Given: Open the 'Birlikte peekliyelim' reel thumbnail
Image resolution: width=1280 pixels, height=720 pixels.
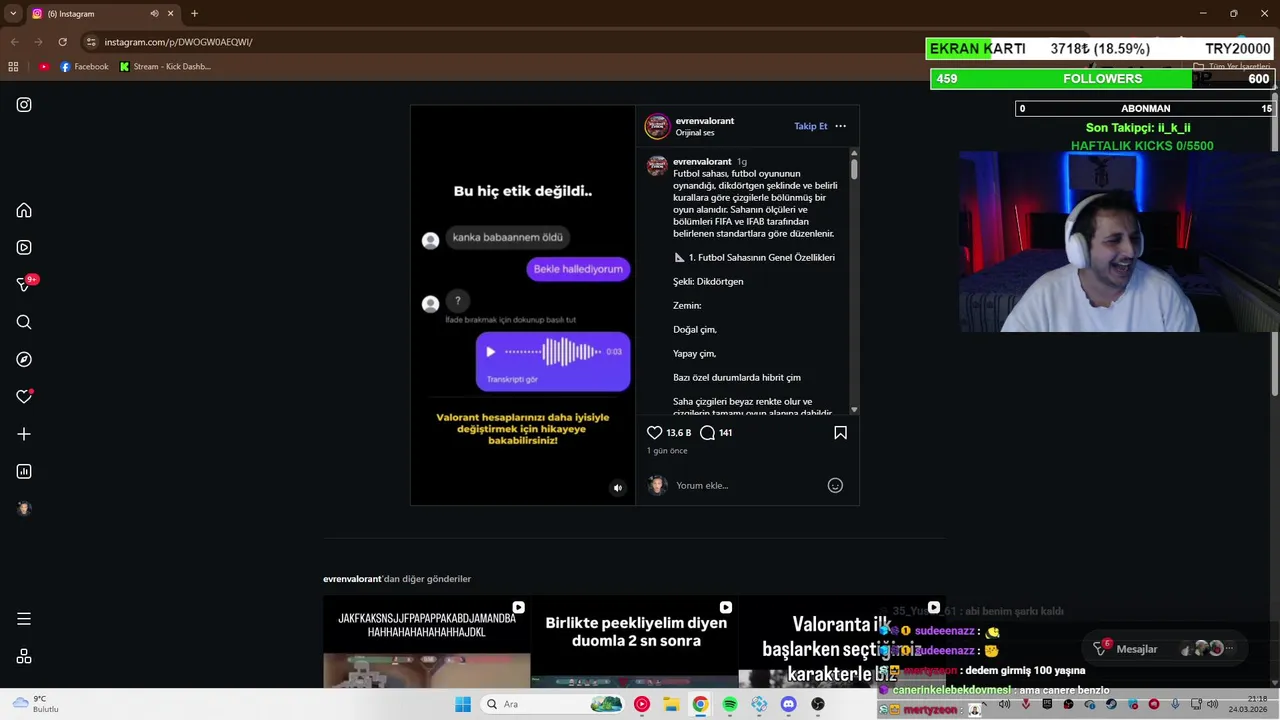Looking at the screenshot, I should (635, 642).
